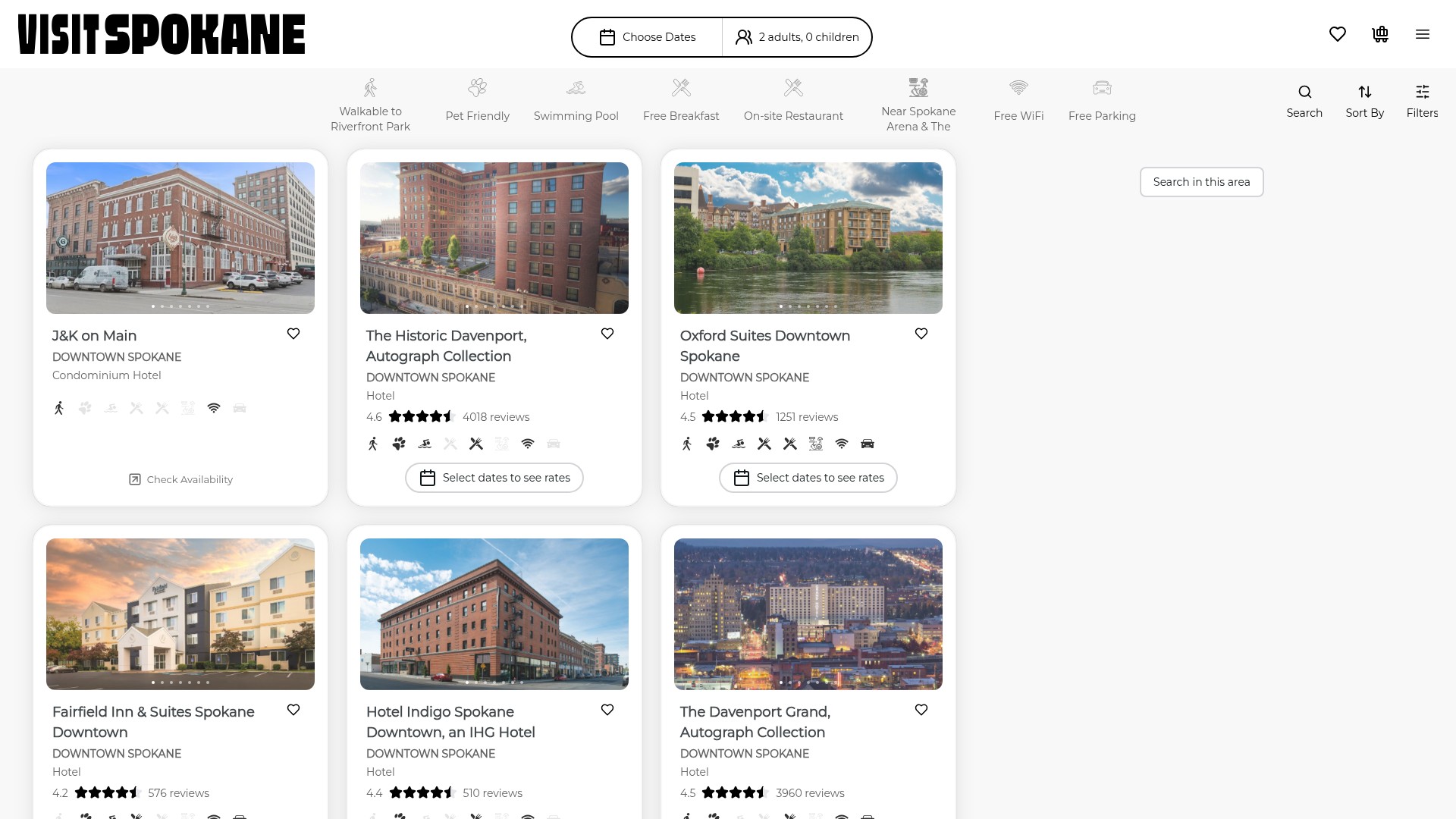Open the favorites heart icon in header
This screenshot has height=819, width=1456.
1338,34
